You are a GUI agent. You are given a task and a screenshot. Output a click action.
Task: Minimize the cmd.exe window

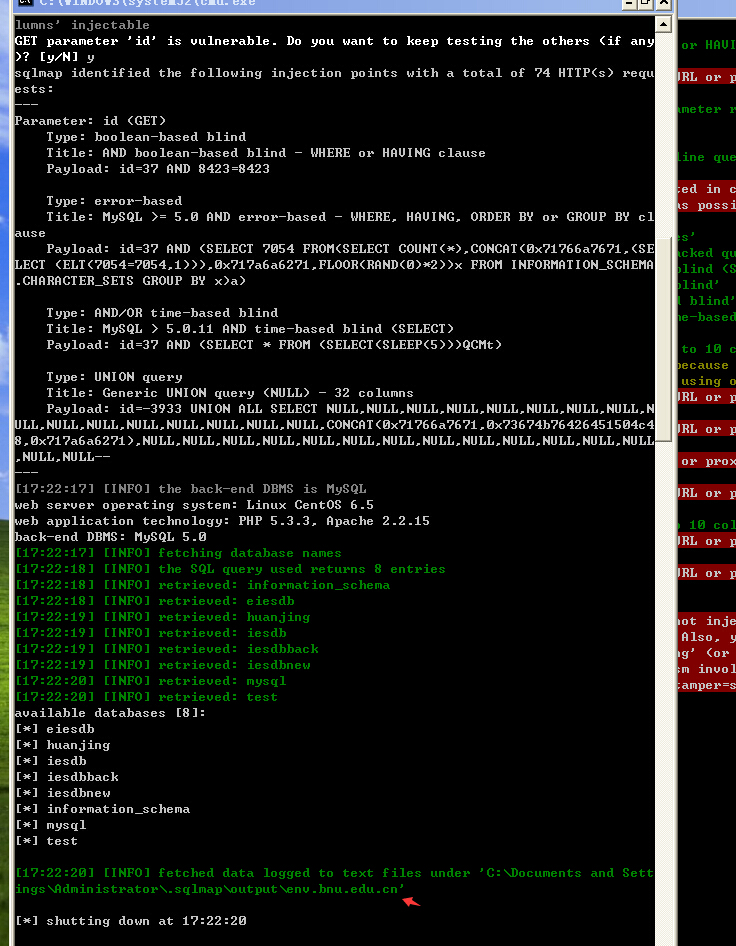point(630,3)
